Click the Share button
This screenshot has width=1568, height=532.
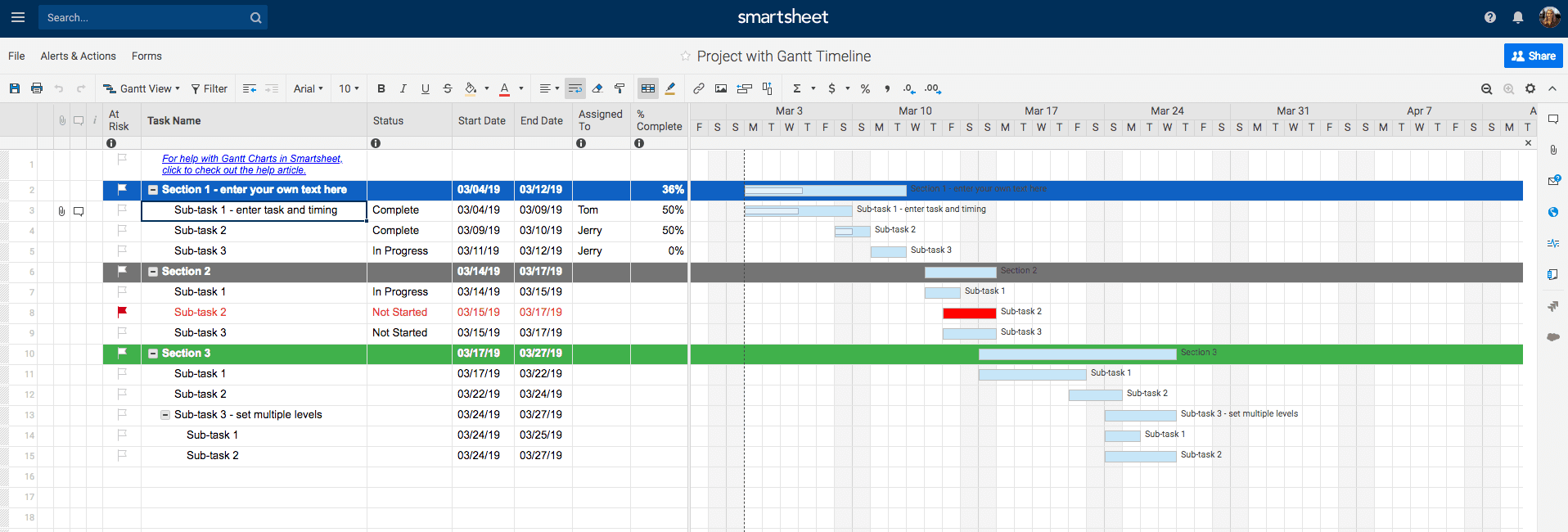pos(1534,56)
